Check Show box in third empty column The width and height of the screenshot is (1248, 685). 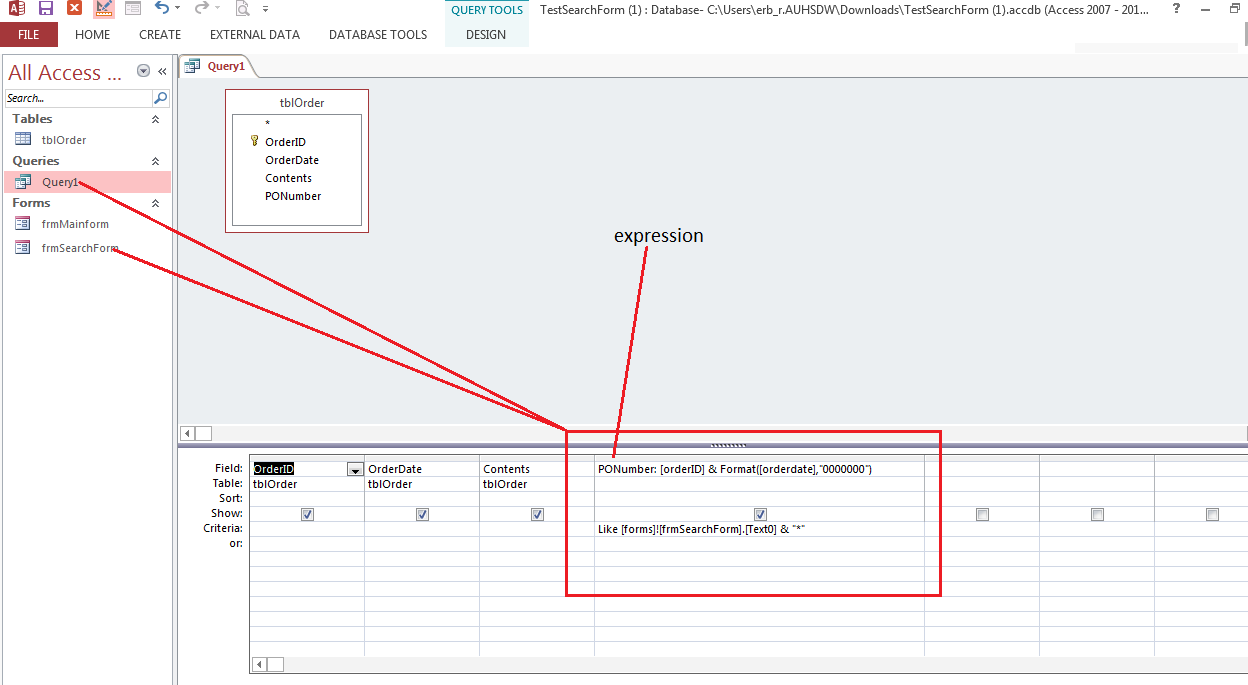click(x=1212, y=514)
